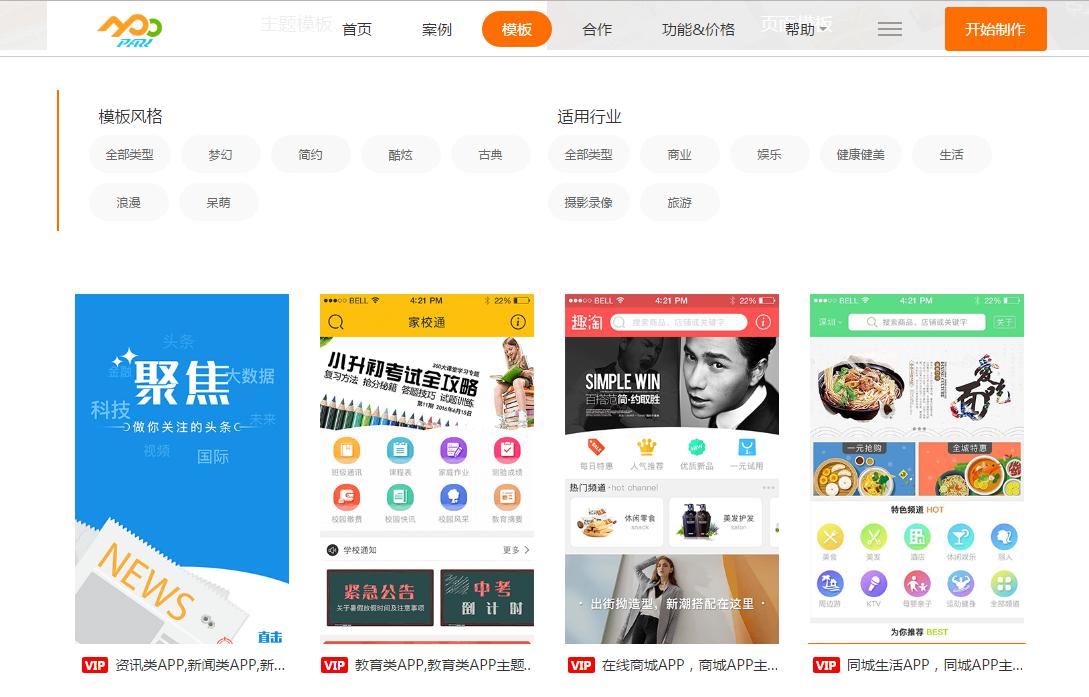The height and width of the screenshot is (697, 1089).
Task: Open the hamburger menu at top right
Action: [x=889, y=28]
